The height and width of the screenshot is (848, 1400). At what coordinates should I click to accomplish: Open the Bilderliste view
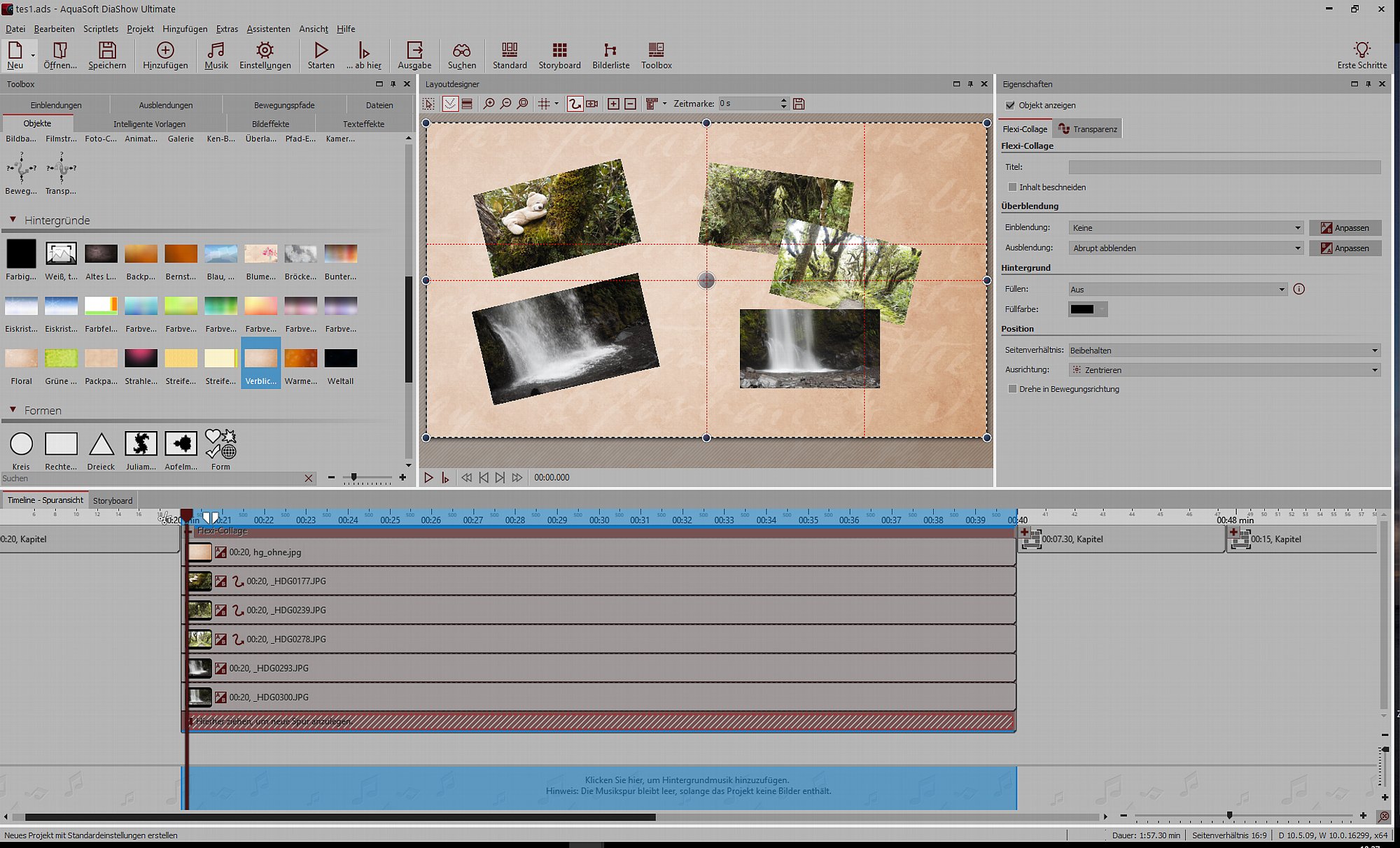[610, 55]
